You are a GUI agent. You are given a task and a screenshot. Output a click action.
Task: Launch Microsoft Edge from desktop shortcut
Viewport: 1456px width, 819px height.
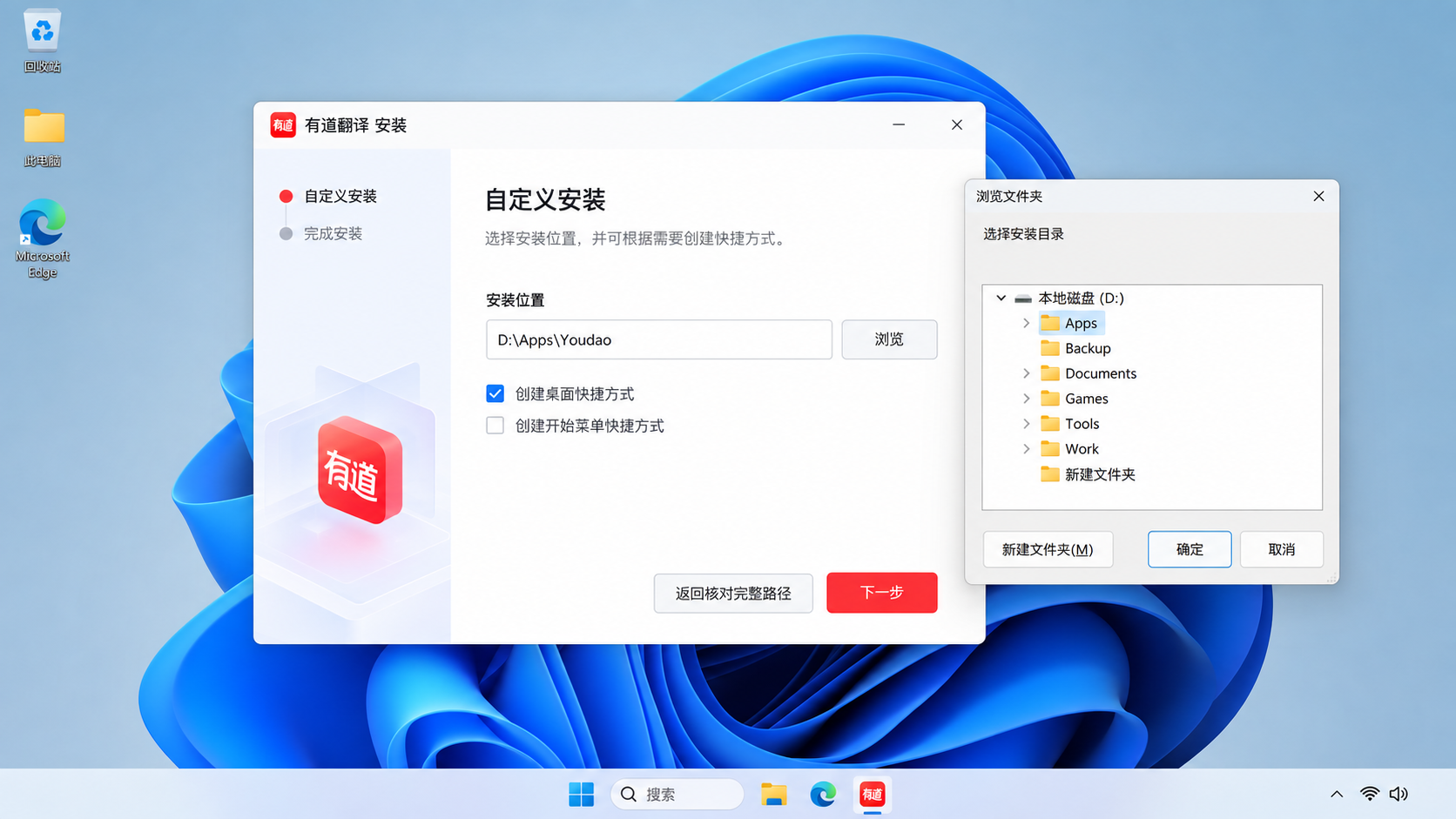42,238
